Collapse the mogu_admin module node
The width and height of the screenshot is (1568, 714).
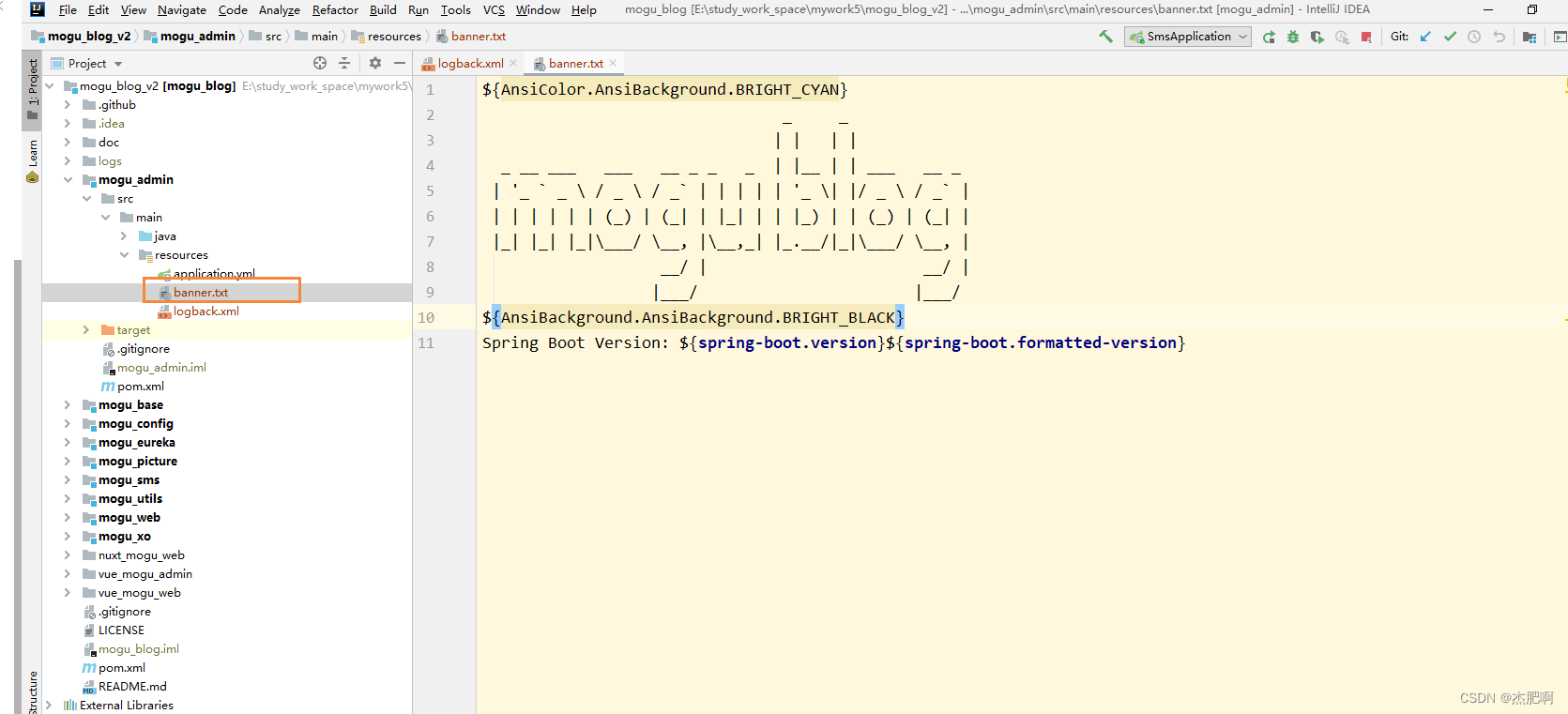[x=68, y=179]
